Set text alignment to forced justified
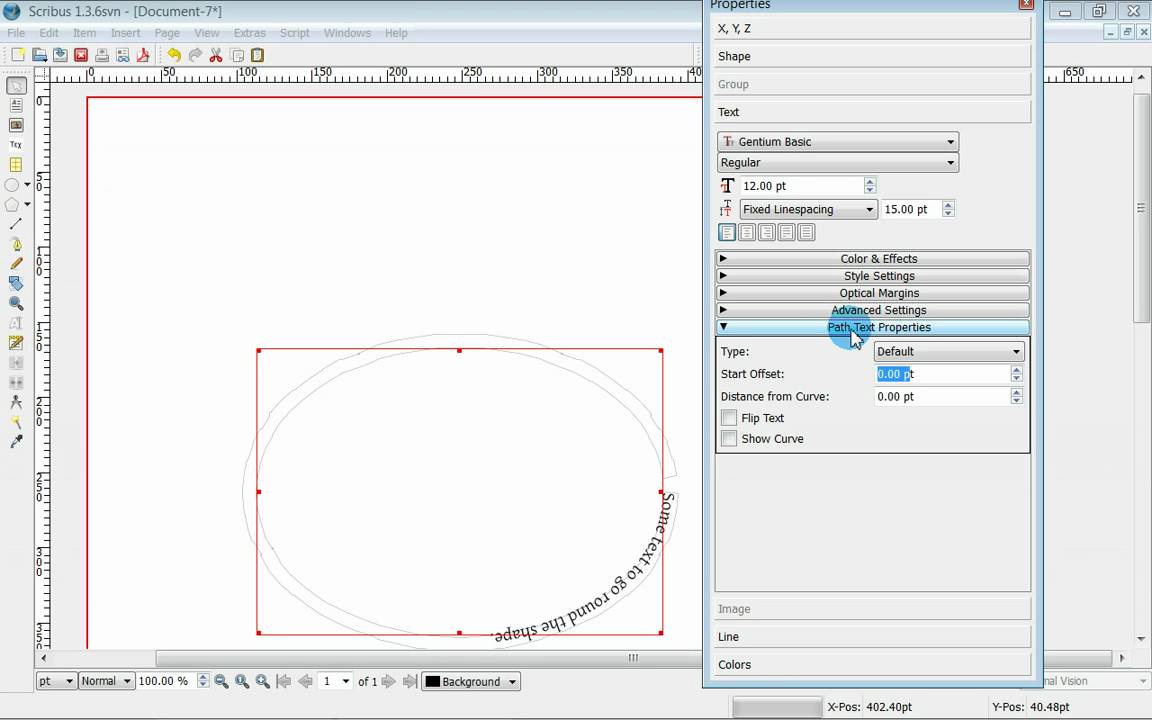Viewport: 1152px width, 720px height. tap(806, 232)
